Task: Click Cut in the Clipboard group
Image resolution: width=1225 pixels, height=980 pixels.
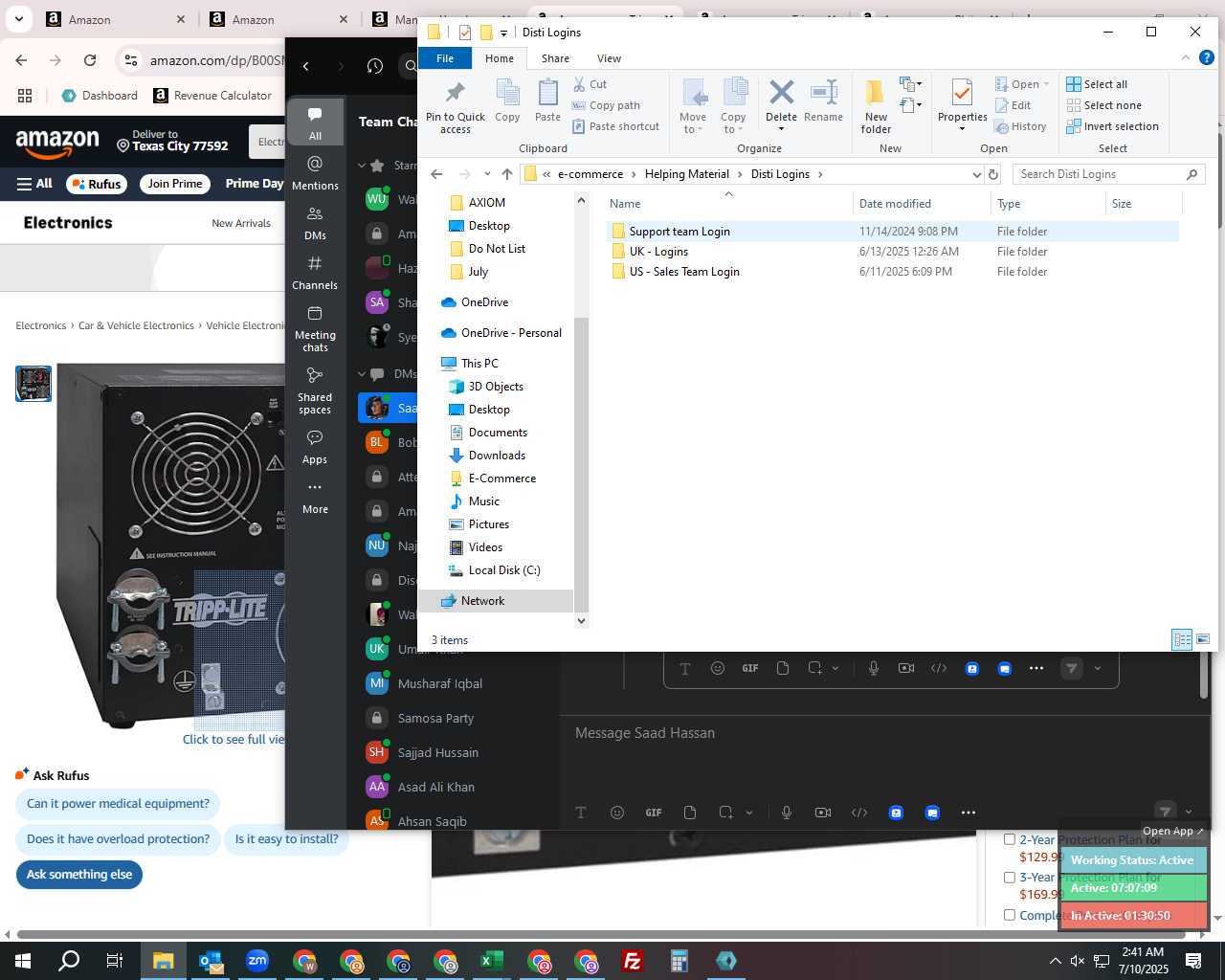Action: (590, 84)
